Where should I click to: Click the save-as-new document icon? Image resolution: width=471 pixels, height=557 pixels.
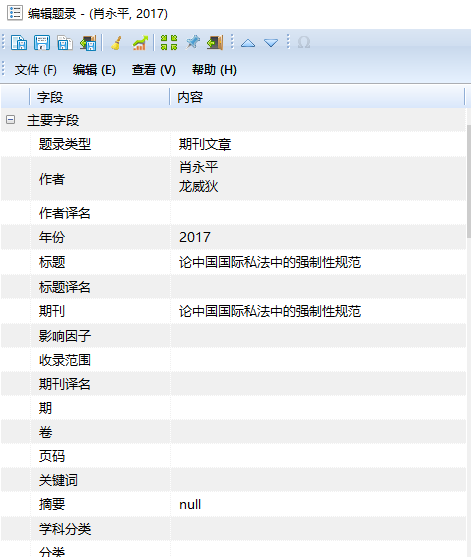[19, 43]
